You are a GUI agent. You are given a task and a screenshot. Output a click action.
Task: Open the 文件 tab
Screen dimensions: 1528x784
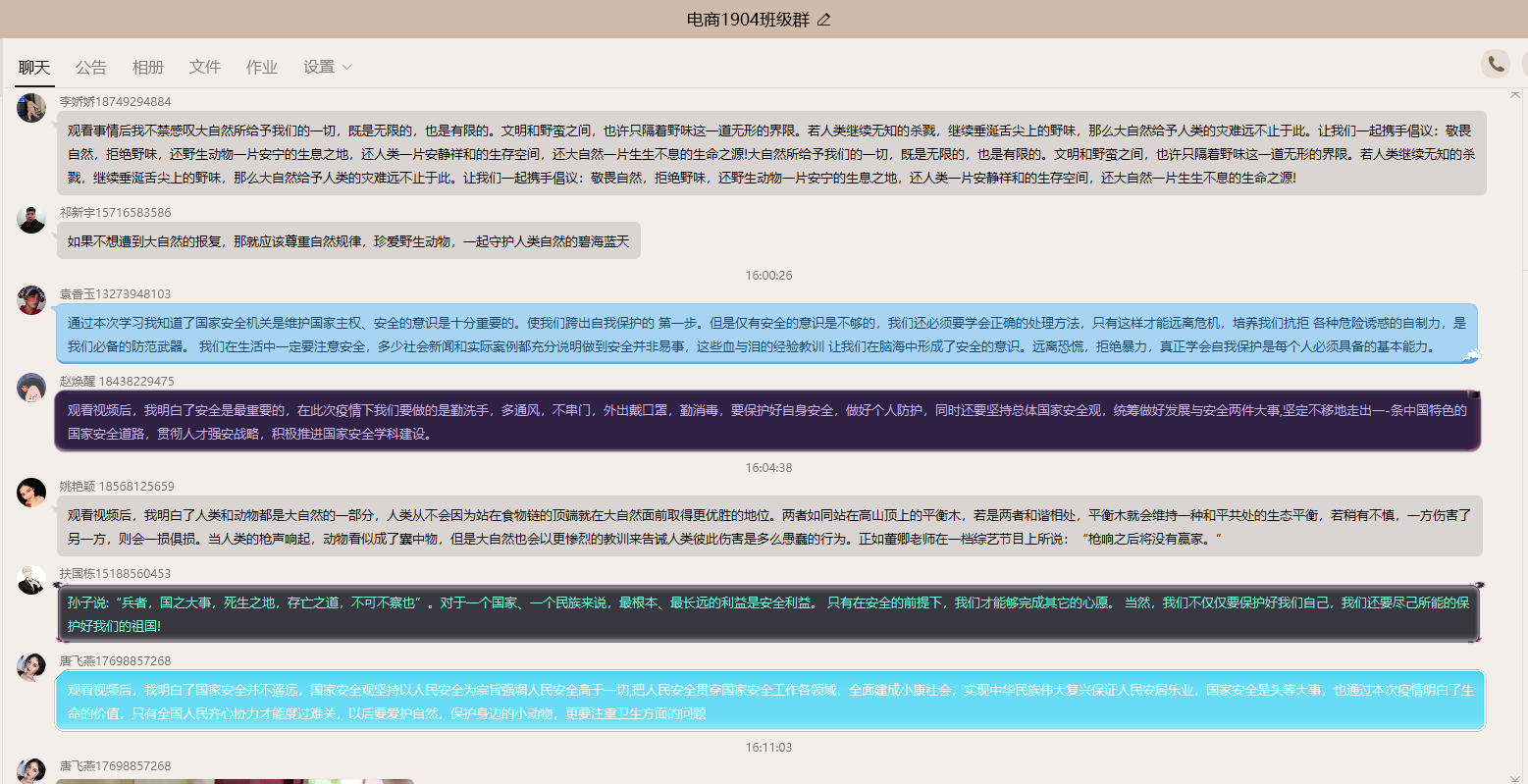coord(205,67)
